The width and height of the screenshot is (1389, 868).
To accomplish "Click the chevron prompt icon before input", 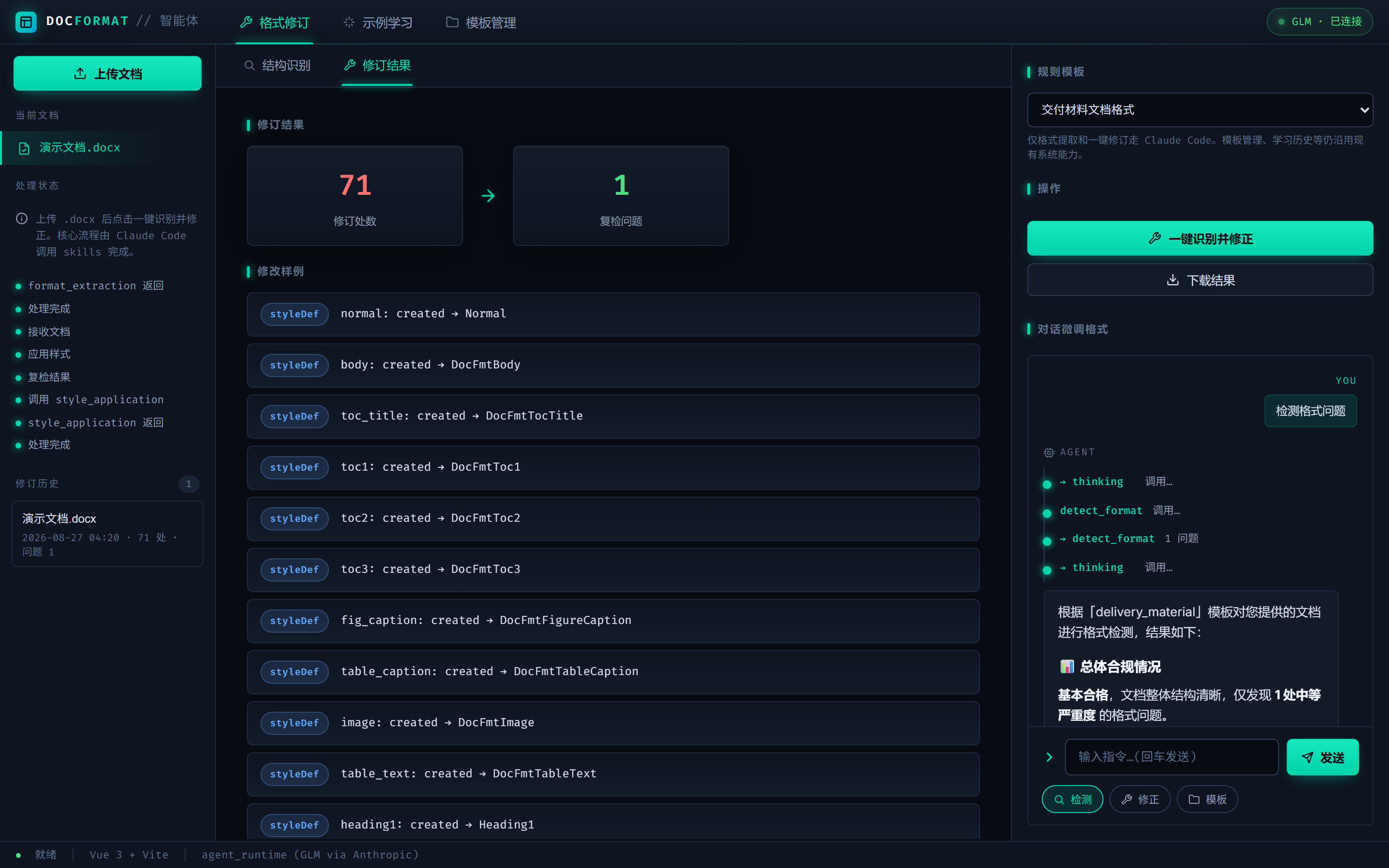I will [x=1049, y=757].
